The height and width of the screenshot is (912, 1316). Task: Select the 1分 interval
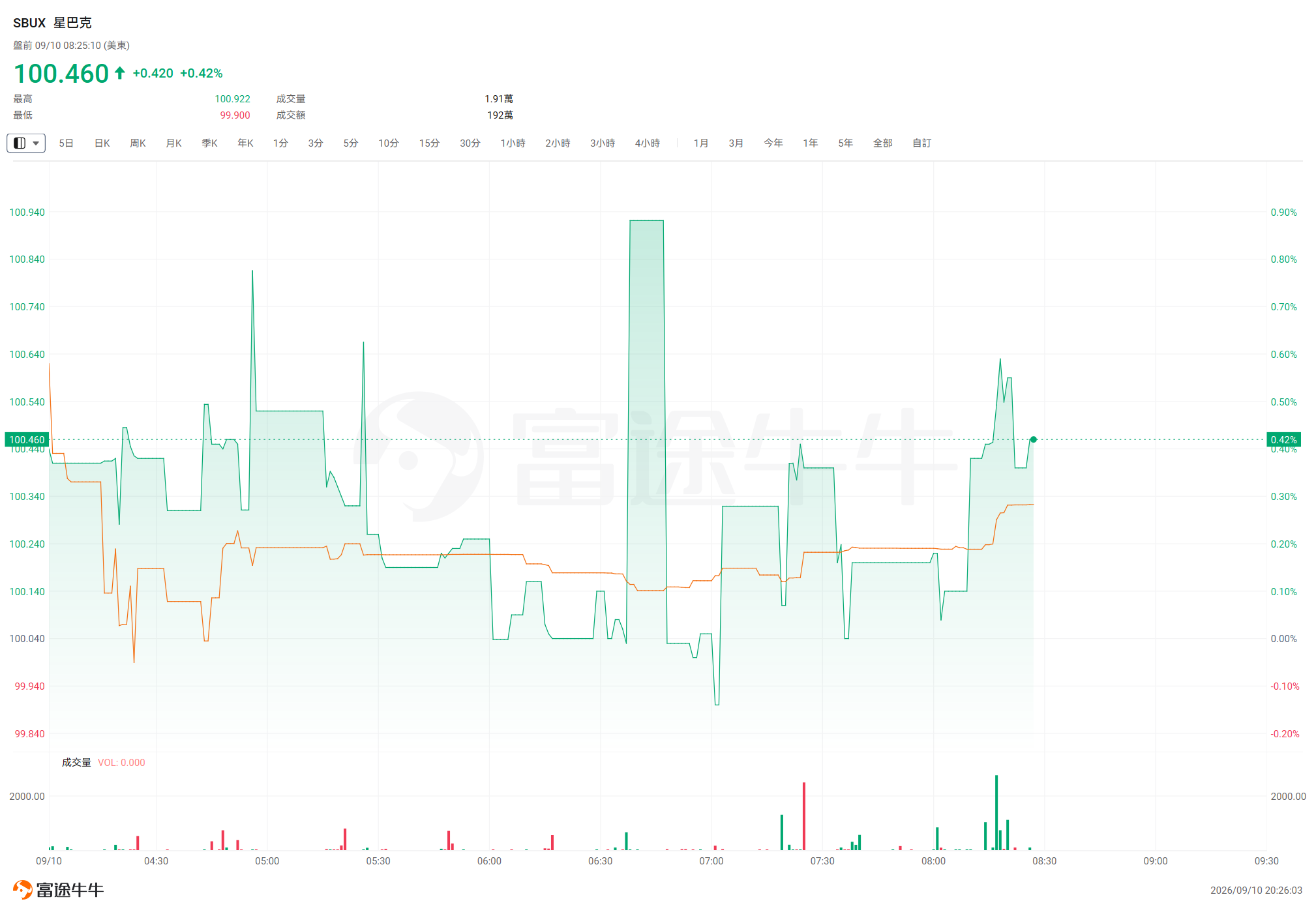coord(280,143)
